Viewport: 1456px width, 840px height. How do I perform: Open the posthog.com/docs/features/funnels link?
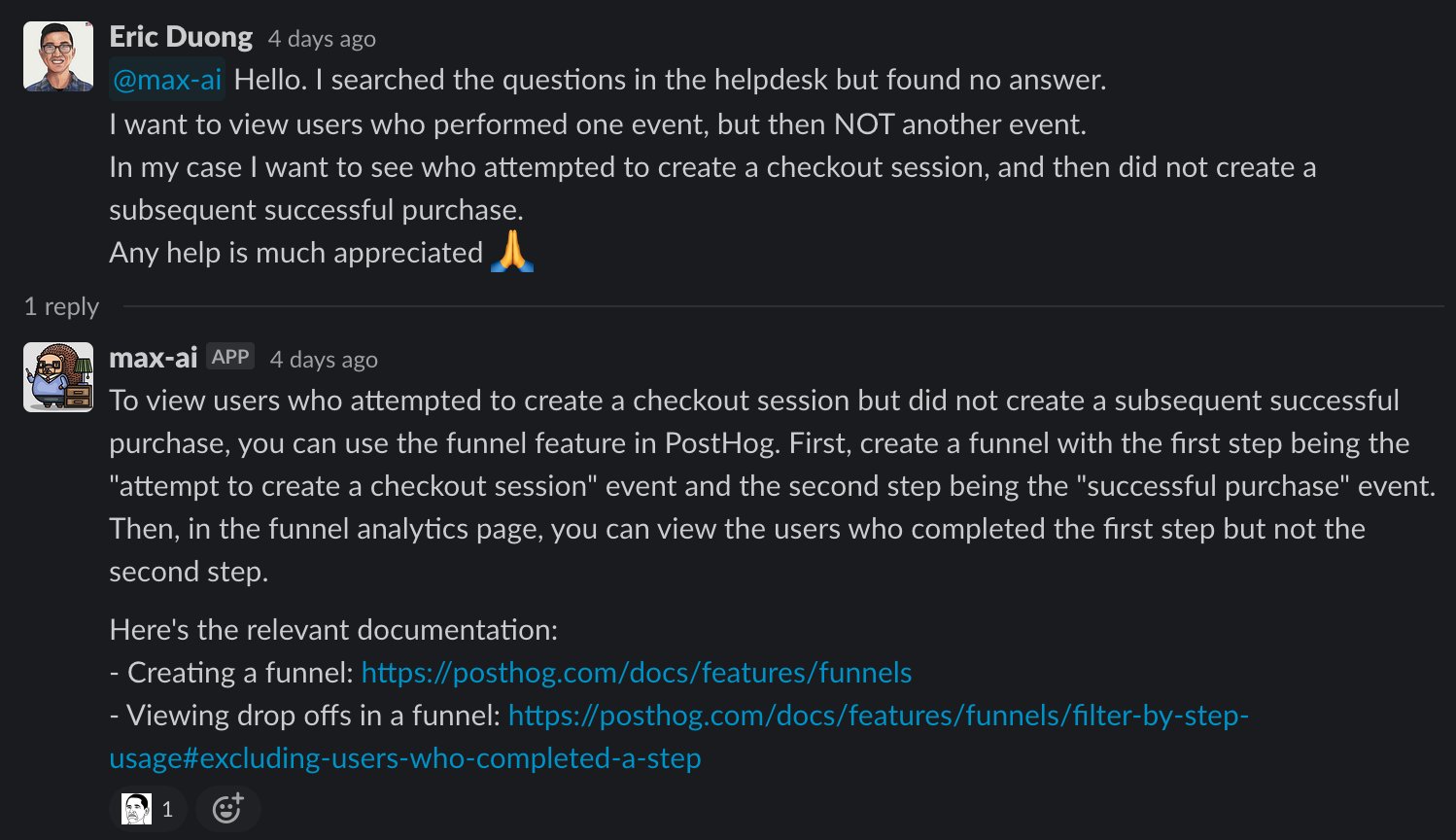coord(636,673)
